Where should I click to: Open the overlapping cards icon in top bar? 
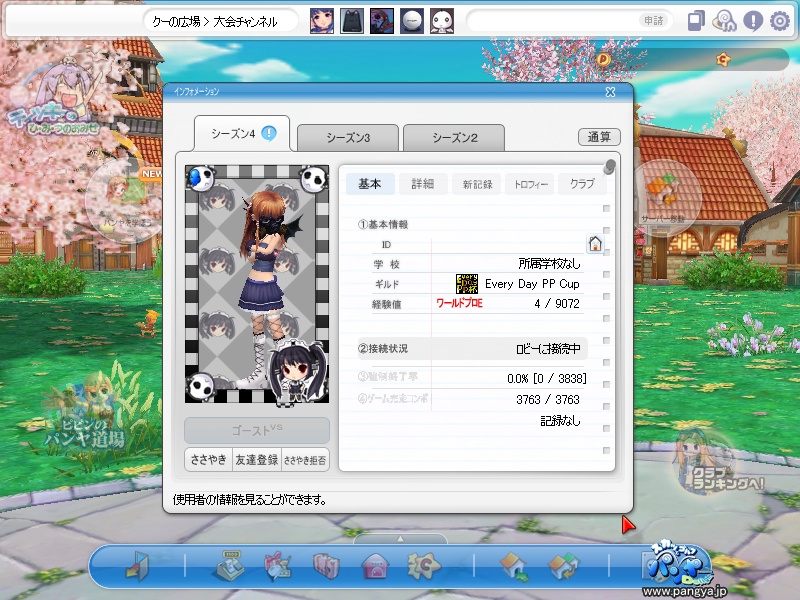click(x=696, y=21)
